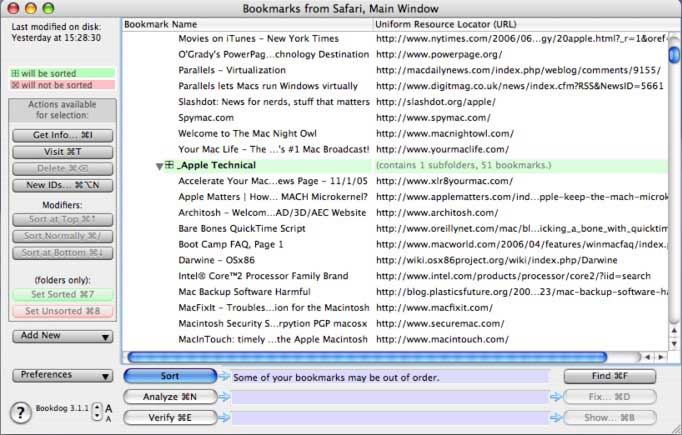The width and height of the screenshot is (682, 435).
Task: Click the Delete button
Action: (63, 168)
